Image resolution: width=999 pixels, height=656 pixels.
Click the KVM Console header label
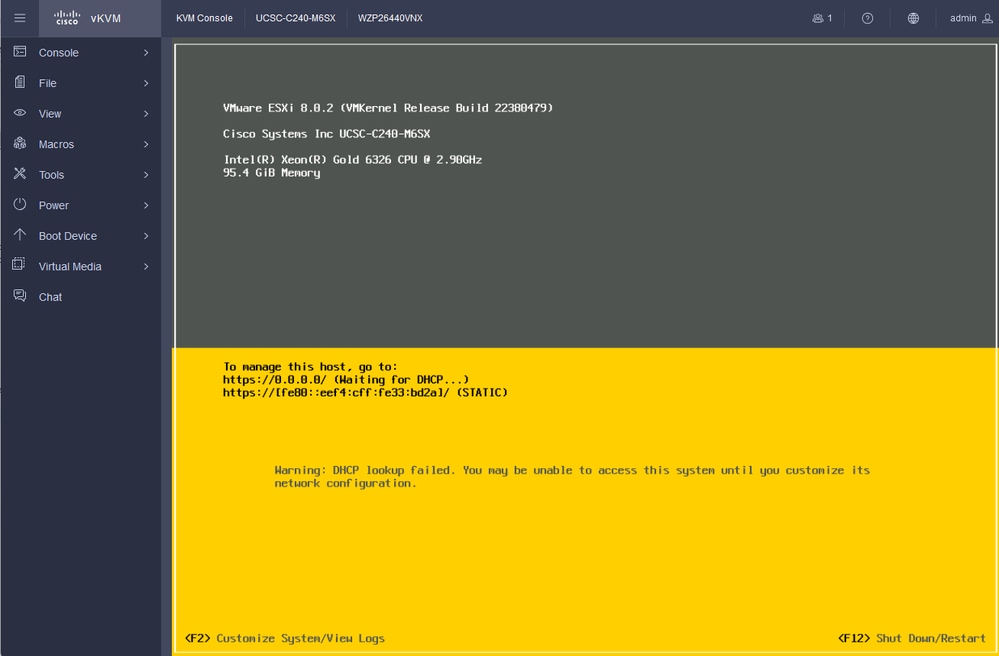204,18
